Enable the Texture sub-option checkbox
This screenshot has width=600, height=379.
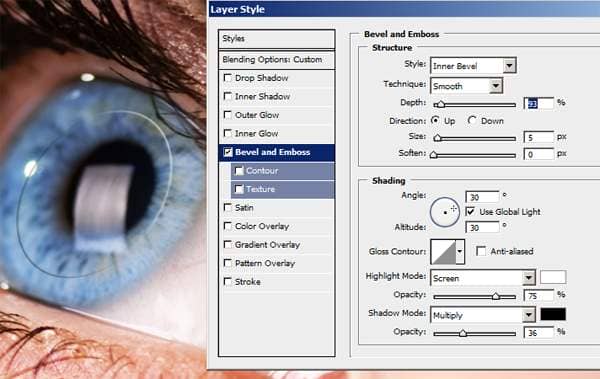pos(239,189)
